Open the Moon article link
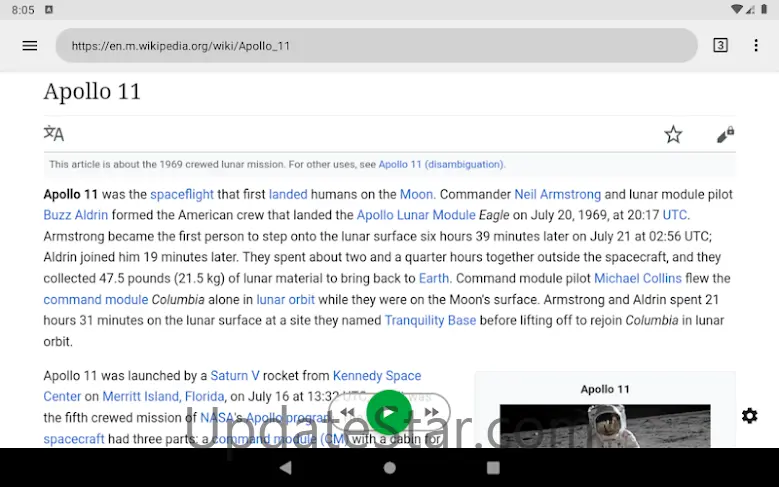This screenshot has height=487, width=779. 416,194
